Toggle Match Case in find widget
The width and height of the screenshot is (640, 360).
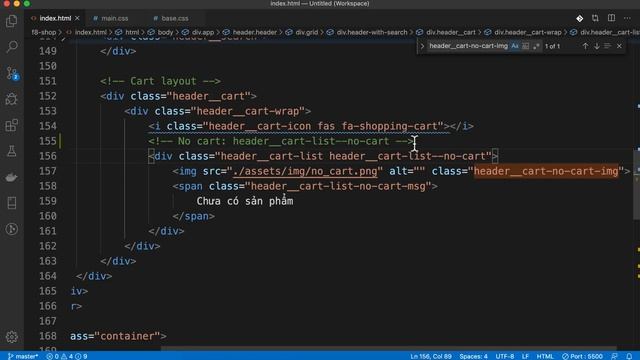pos(515,46)
